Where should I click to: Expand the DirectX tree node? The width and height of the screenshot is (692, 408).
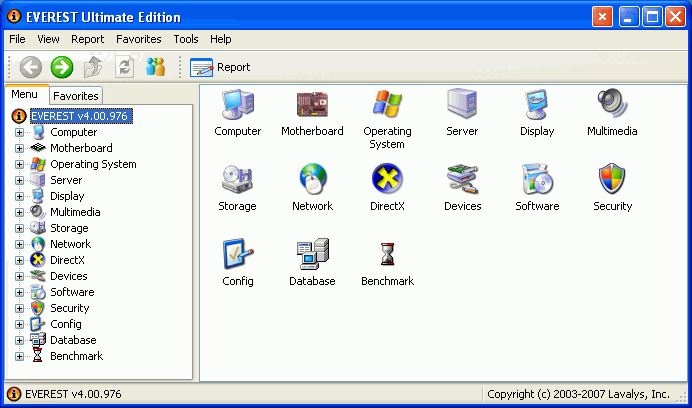(x=19, y=261)
